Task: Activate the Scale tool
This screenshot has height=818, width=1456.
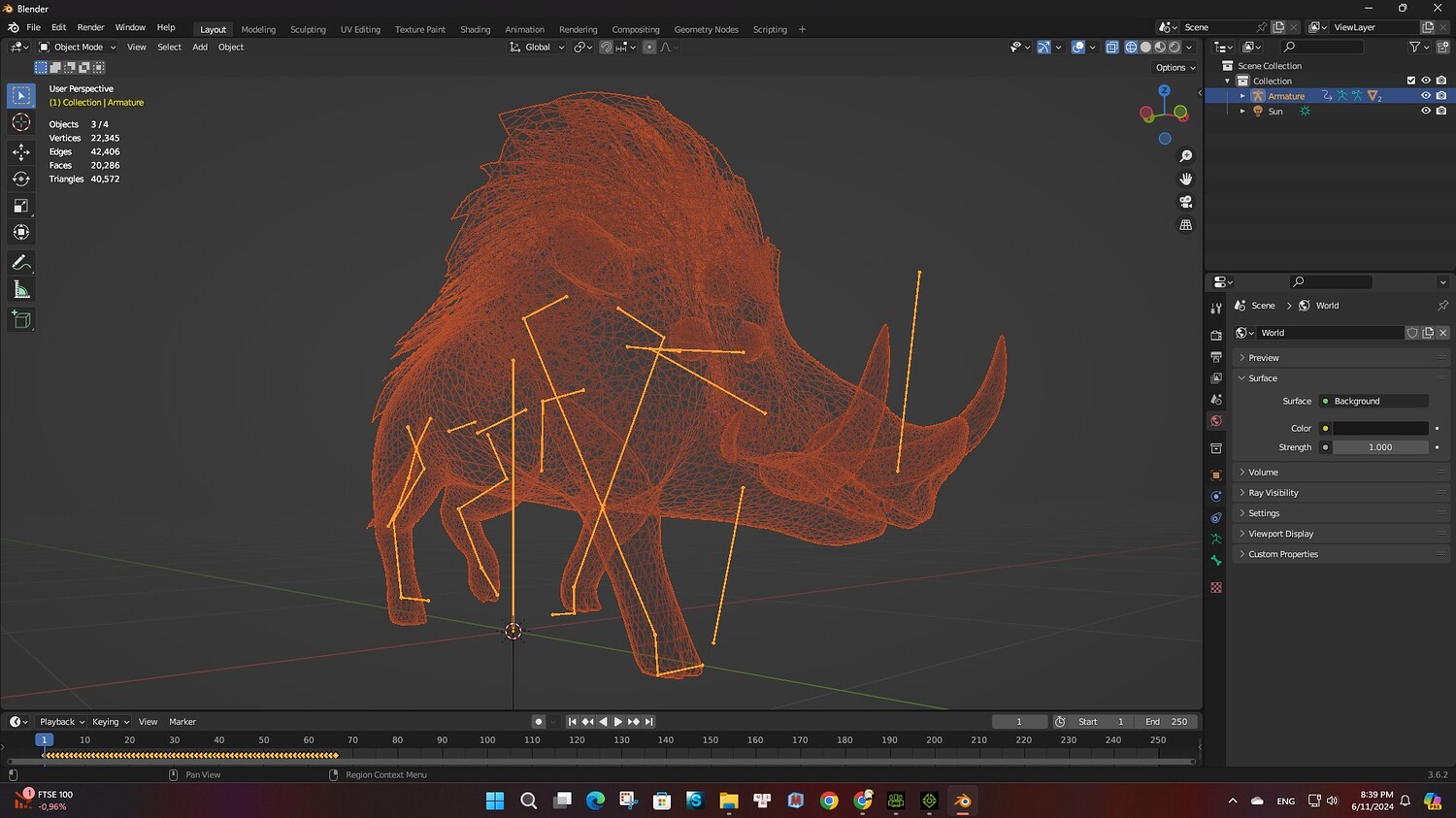Action: (x=21, y=206)
